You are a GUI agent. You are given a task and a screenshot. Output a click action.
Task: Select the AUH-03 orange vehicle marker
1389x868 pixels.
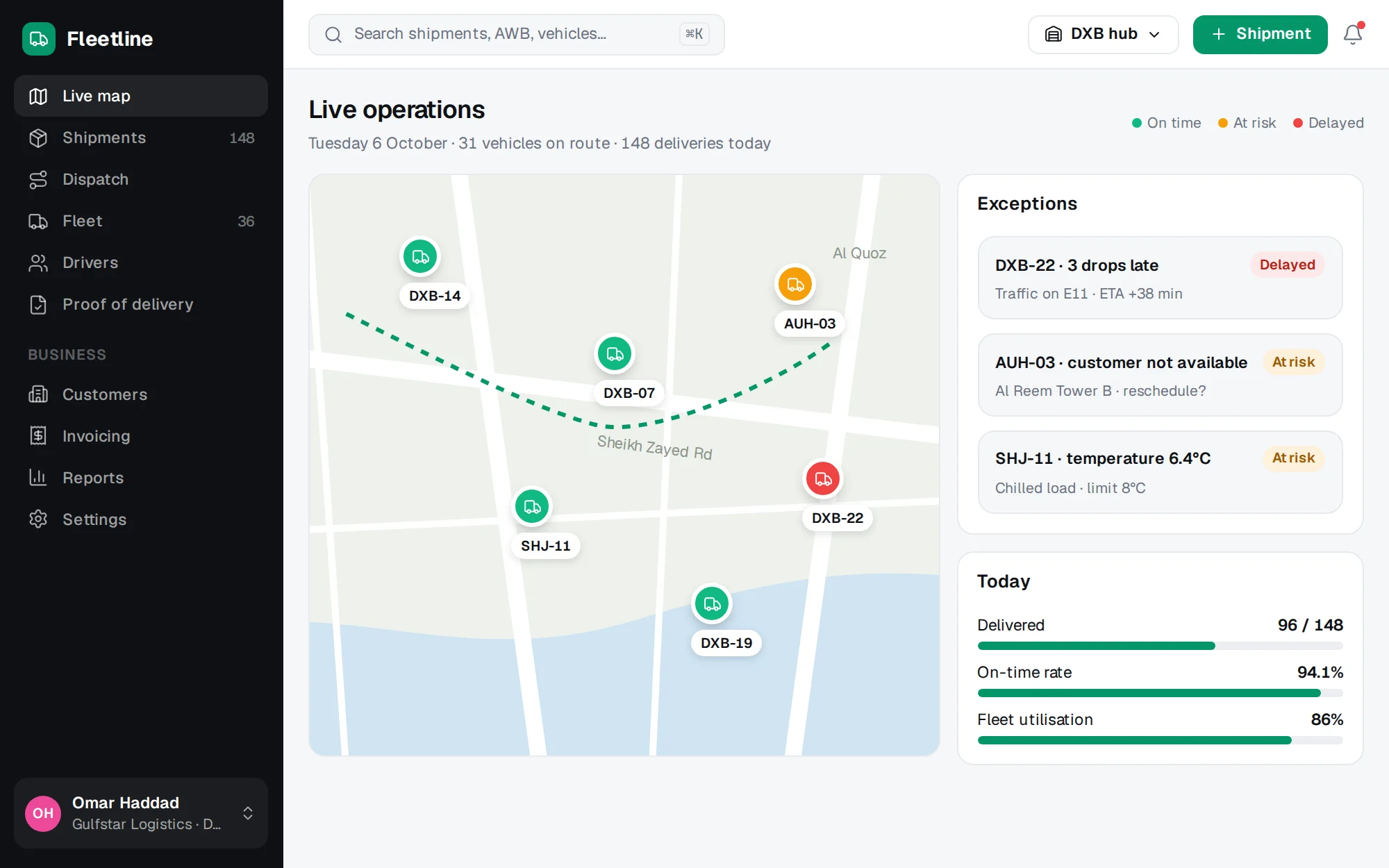(x=795, y=284)
